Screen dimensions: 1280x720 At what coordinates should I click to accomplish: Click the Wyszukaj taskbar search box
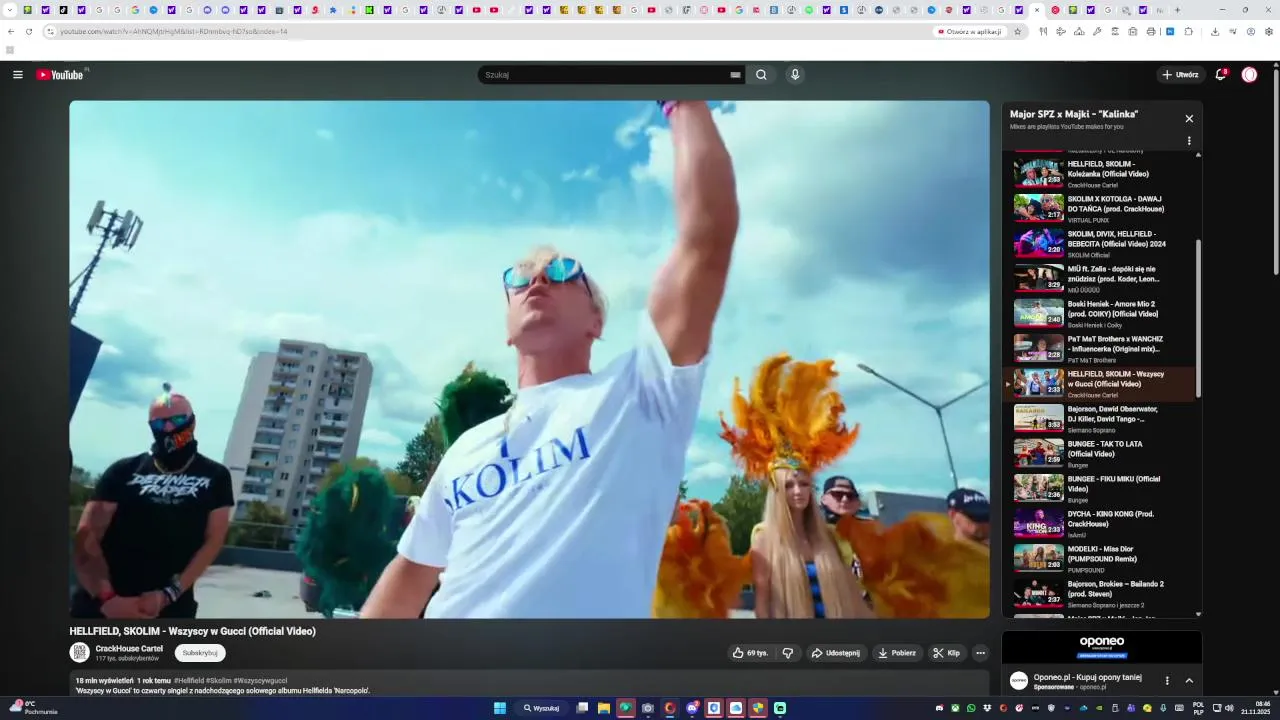(541, 708)
